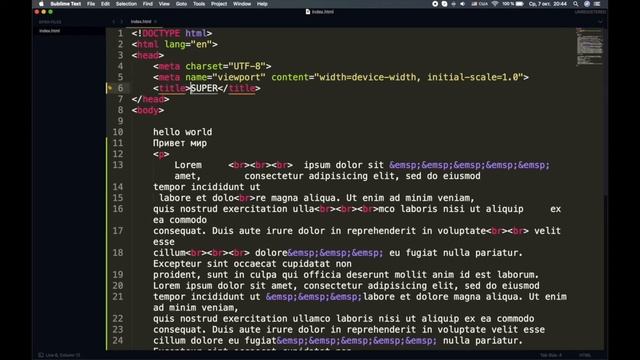
Task: Open the Window menu
Action: tap(242, 4)
